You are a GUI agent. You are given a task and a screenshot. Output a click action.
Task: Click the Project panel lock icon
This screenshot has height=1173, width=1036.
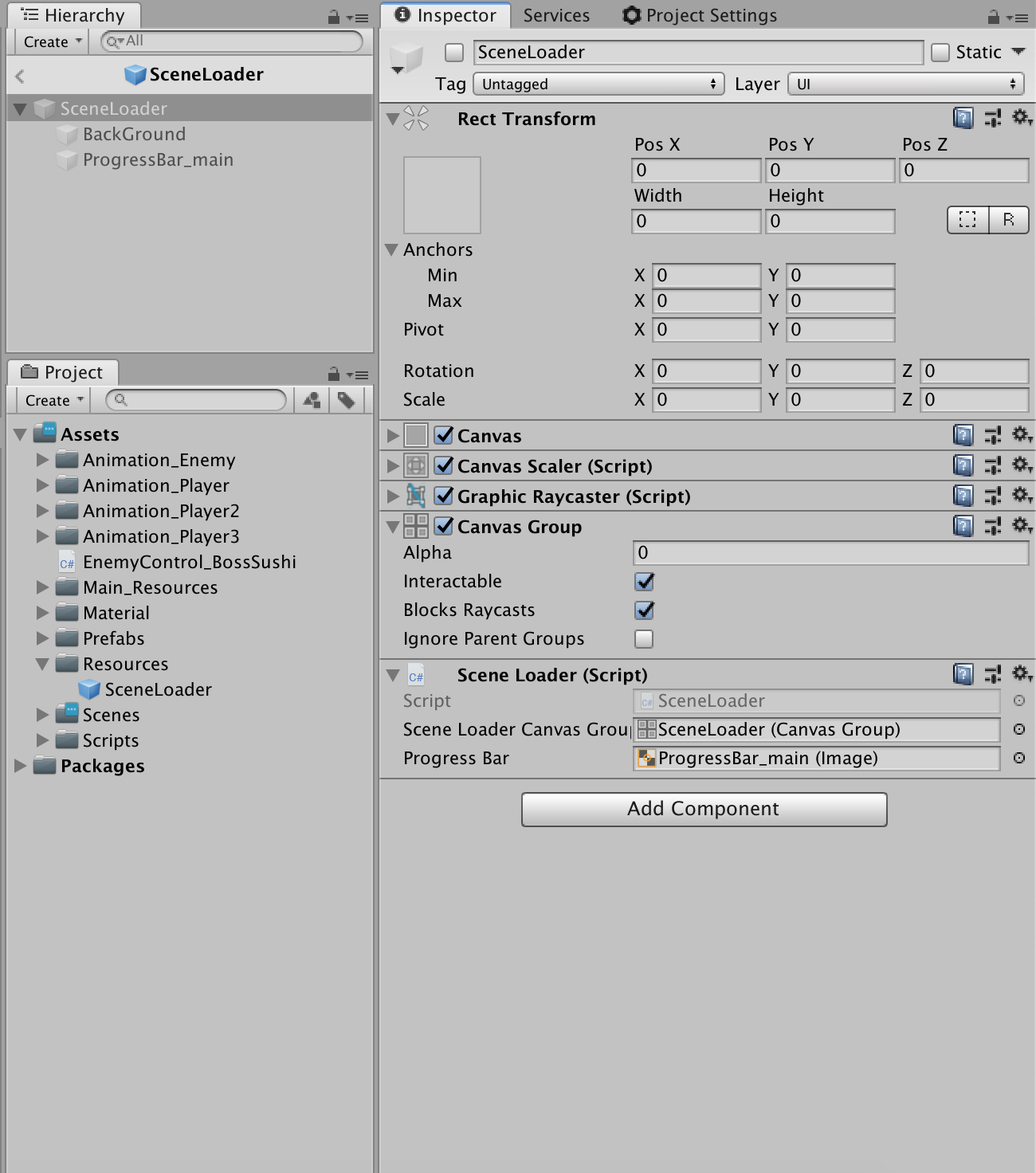click(334, 374)
